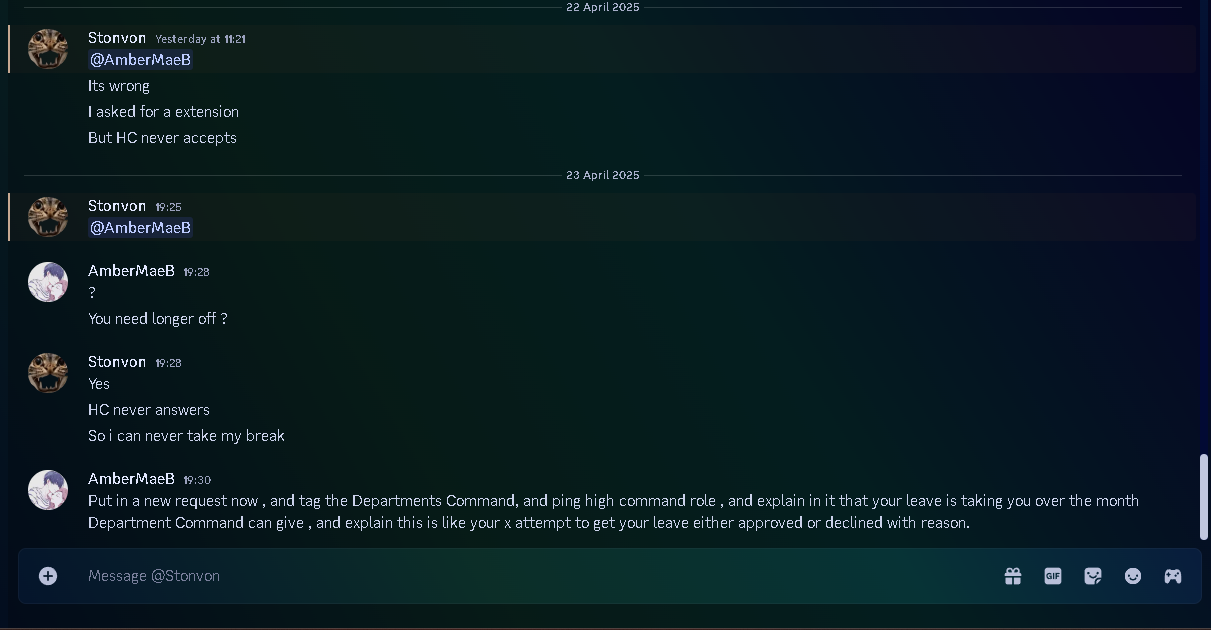Image resolution: width=1211 pixels, height=630 pixels.
Task: Open the GIF picker
Action: tap(1053, 576)
